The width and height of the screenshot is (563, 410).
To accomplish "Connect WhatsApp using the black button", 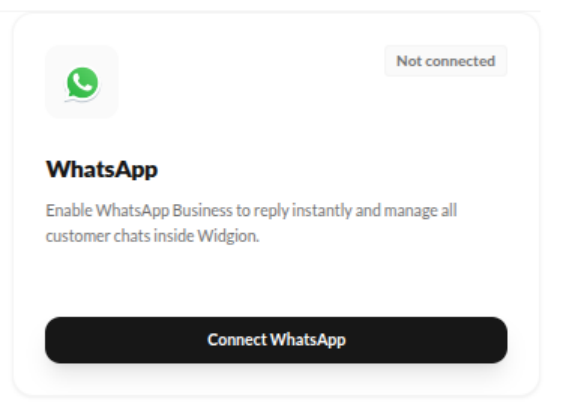I will [276, 340].
